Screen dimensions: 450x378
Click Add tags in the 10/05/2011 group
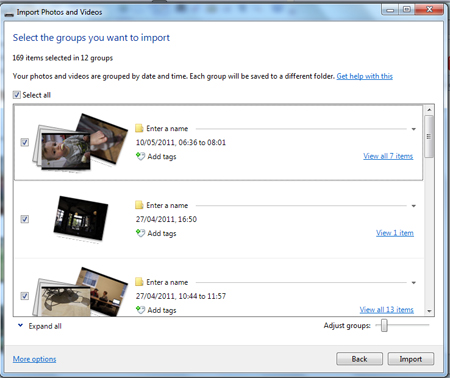162,156
